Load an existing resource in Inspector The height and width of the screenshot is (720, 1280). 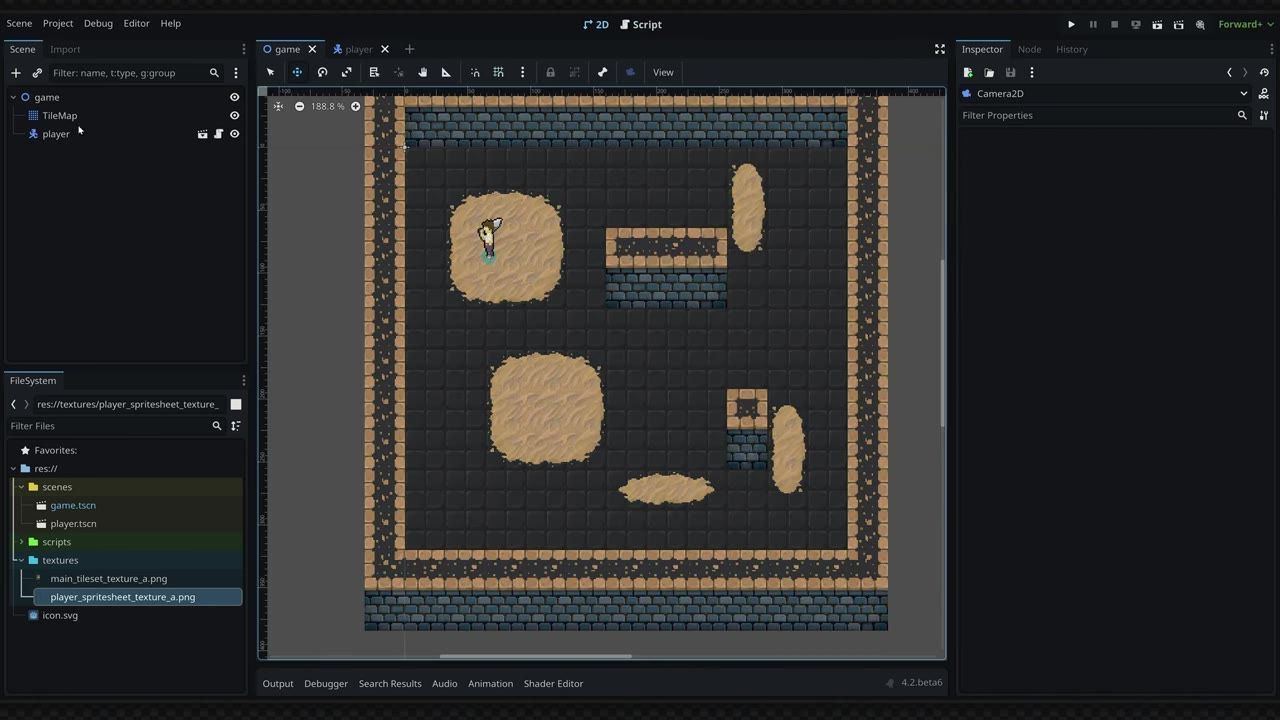coord(989,72)
